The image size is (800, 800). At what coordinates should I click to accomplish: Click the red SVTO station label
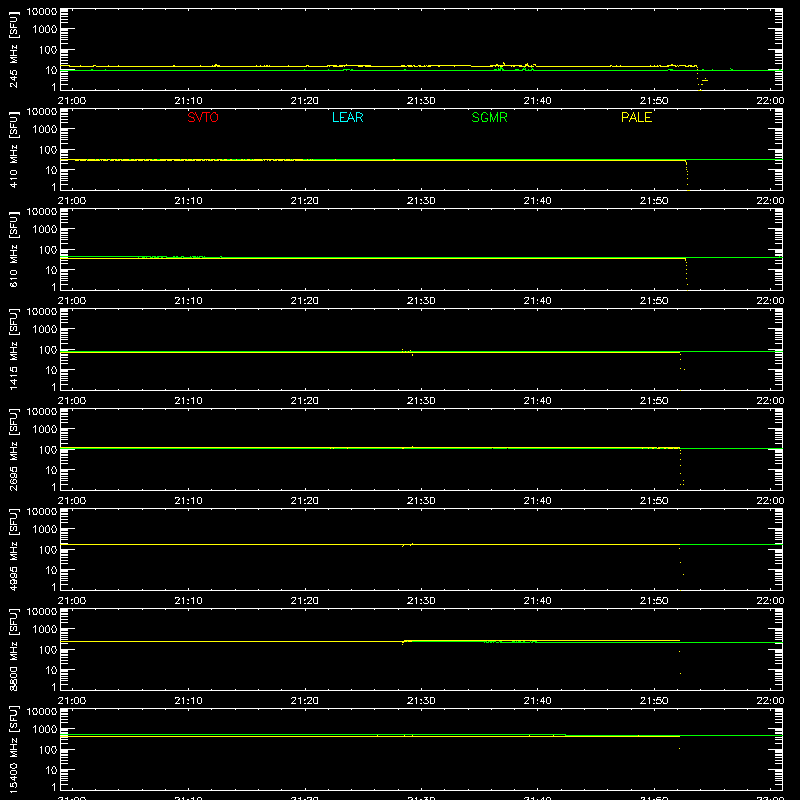203,117
